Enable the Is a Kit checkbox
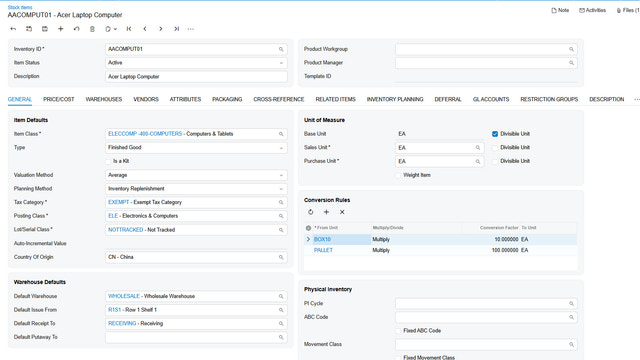 (x=108, y=161)
